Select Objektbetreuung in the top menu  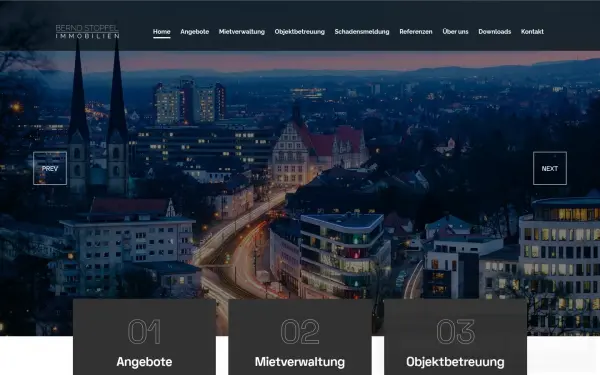(x=299, y=32)
